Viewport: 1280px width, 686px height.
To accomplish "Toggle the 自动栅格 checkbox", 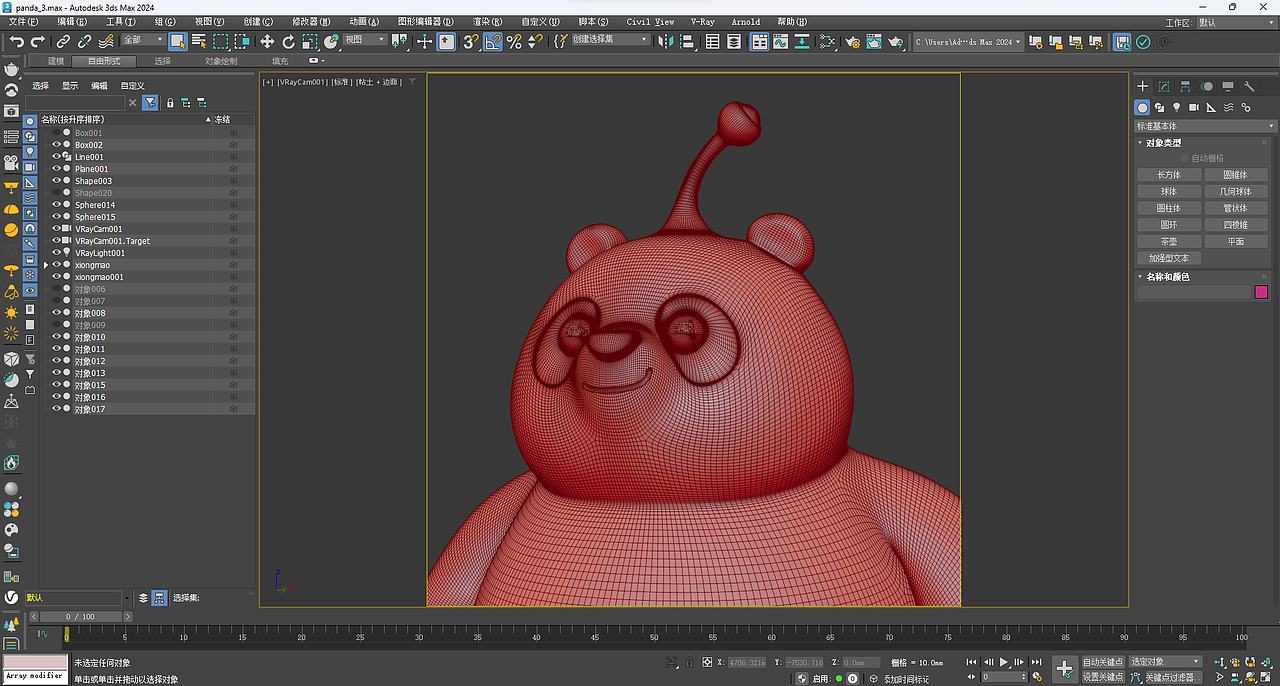I will (x=1185, y=158).
